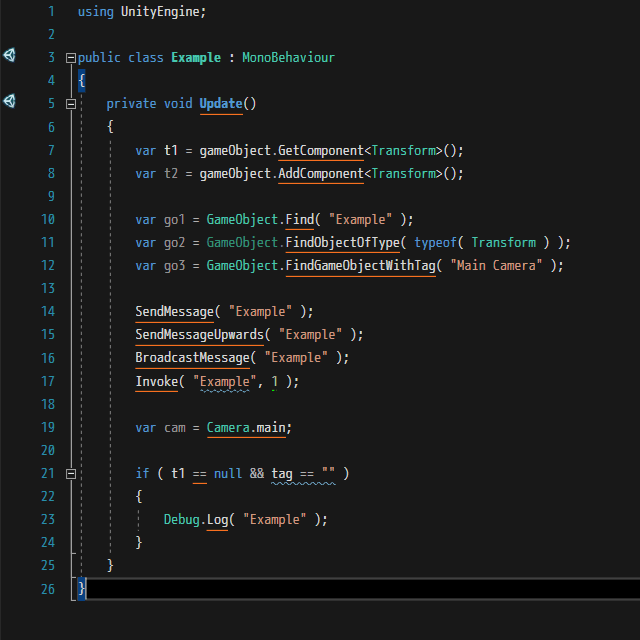Click Camera.main on line 19
The image size is (640, 640).
[246, 428]
